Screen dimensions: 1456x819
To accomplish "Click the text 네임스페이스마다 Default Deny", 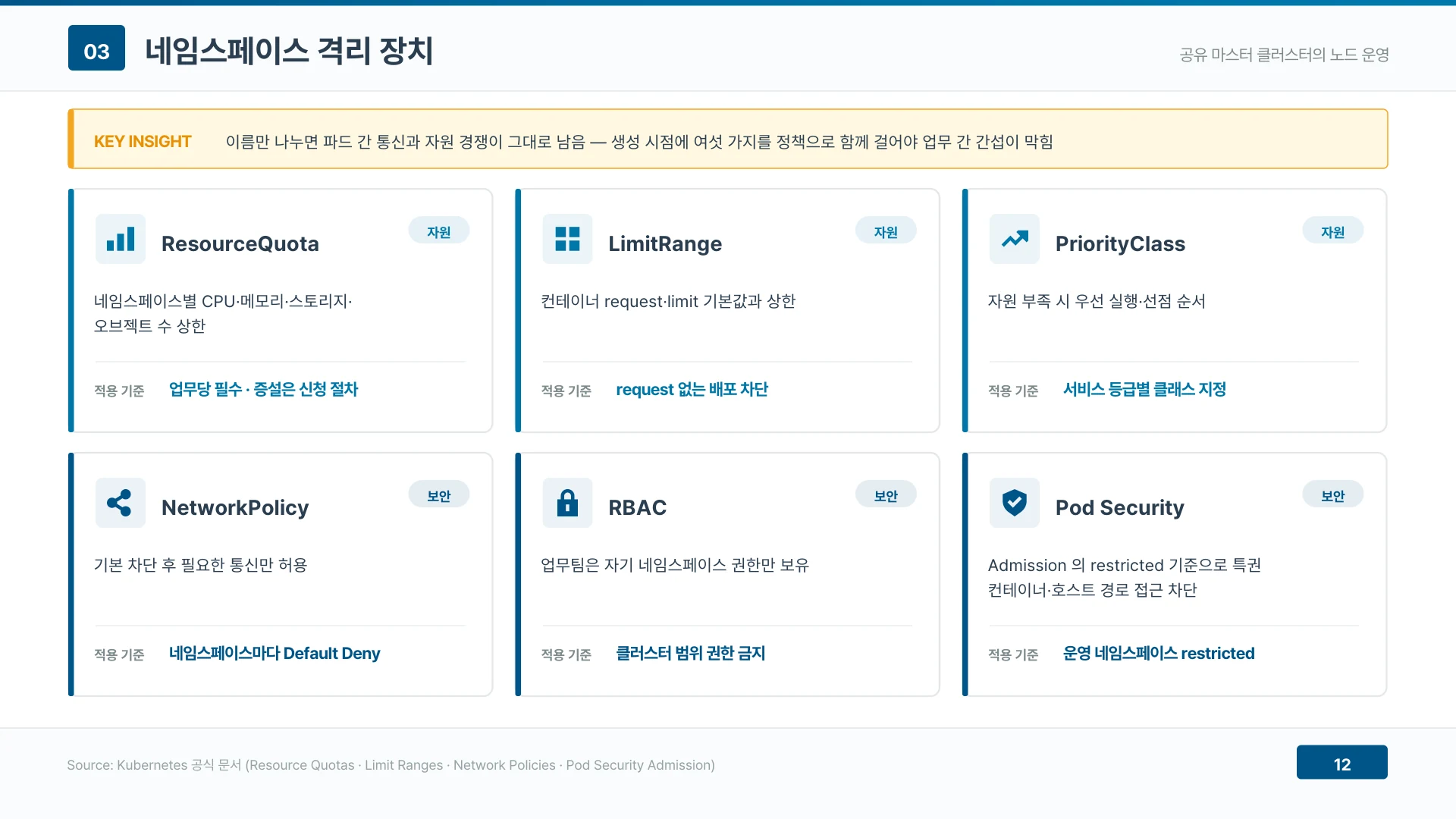I will pos(275,654).
